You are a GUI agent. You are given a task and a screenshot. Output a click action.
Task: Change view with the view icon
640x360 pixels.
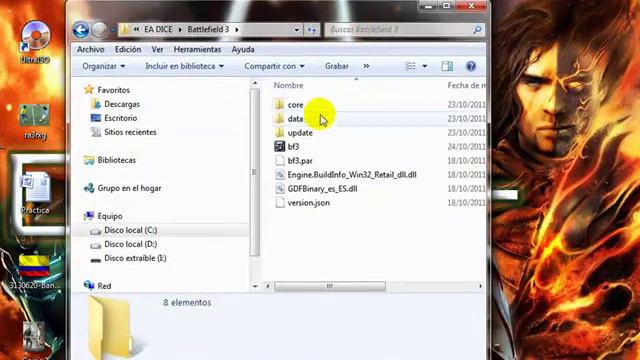[x=410, y=66]
